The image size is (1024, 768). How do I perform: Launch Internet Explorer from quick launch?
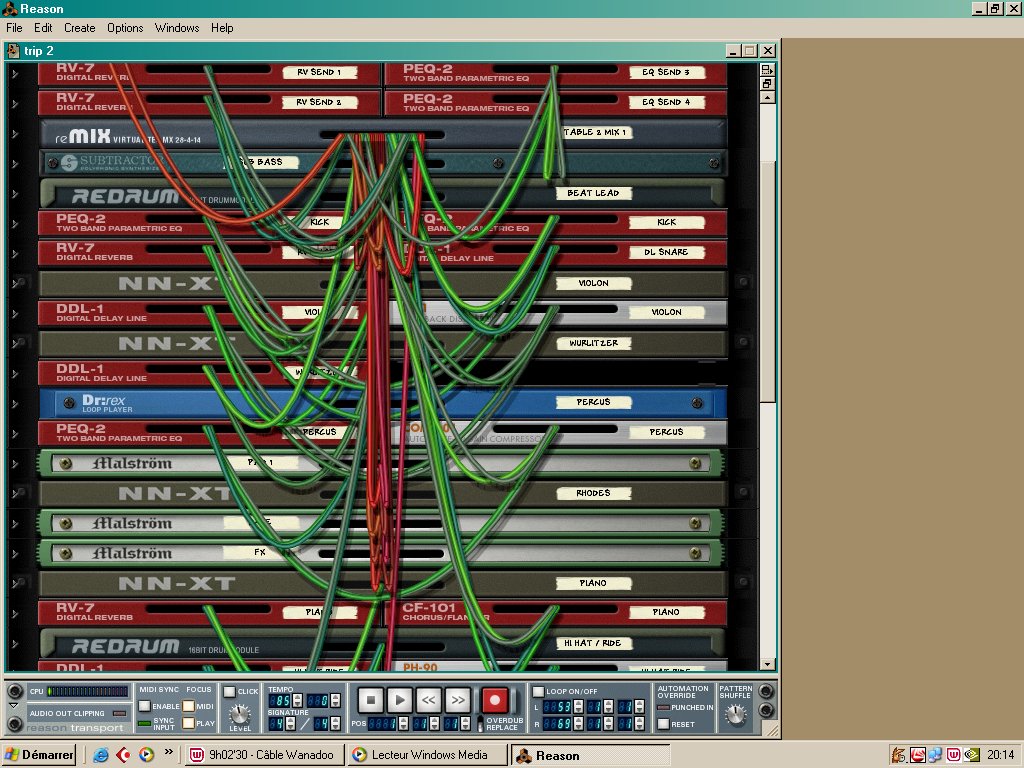[x=101, y=755]
